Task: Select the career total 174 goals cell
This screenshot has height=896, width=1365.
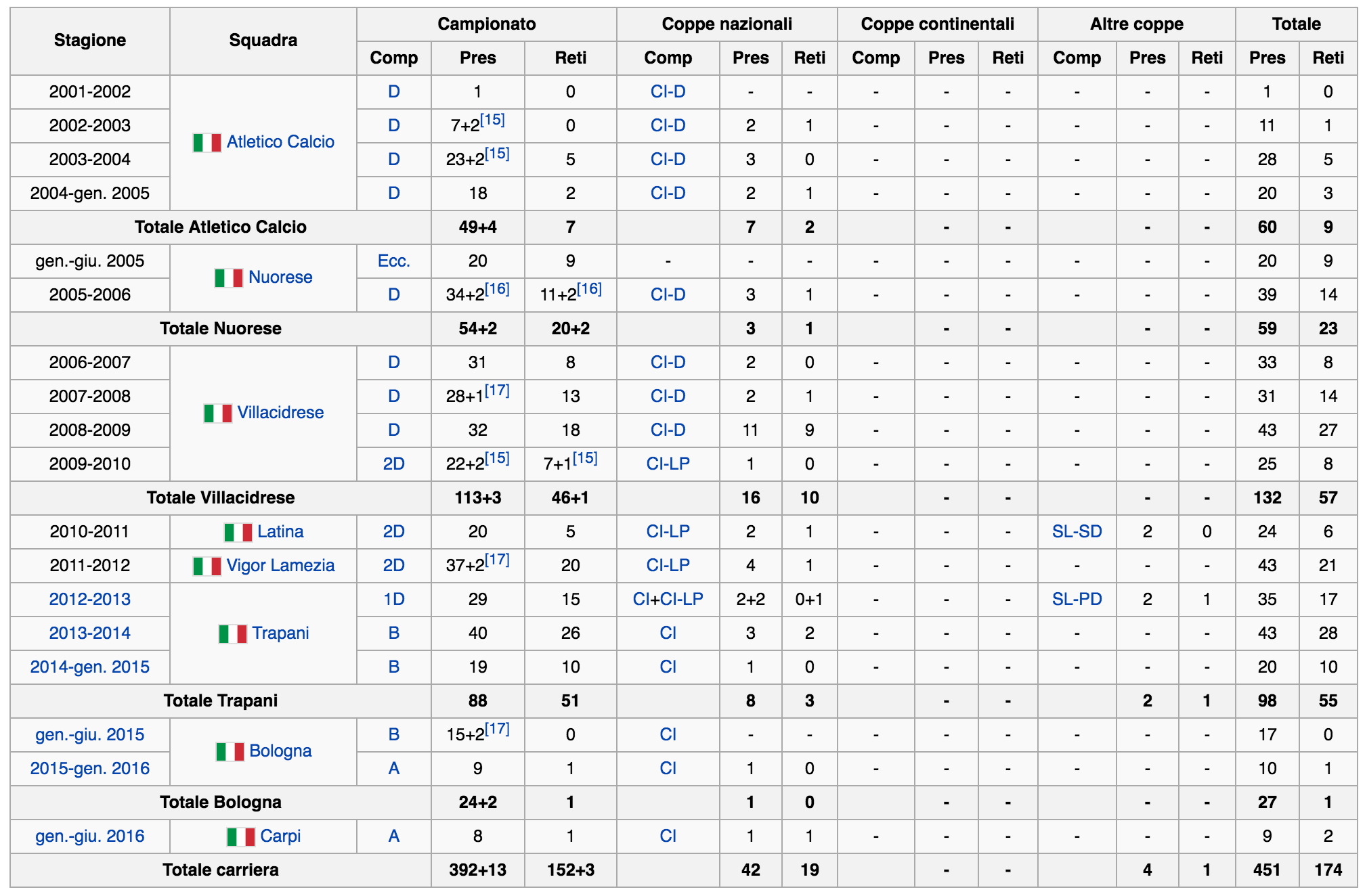Action: tap(1328, 870)
